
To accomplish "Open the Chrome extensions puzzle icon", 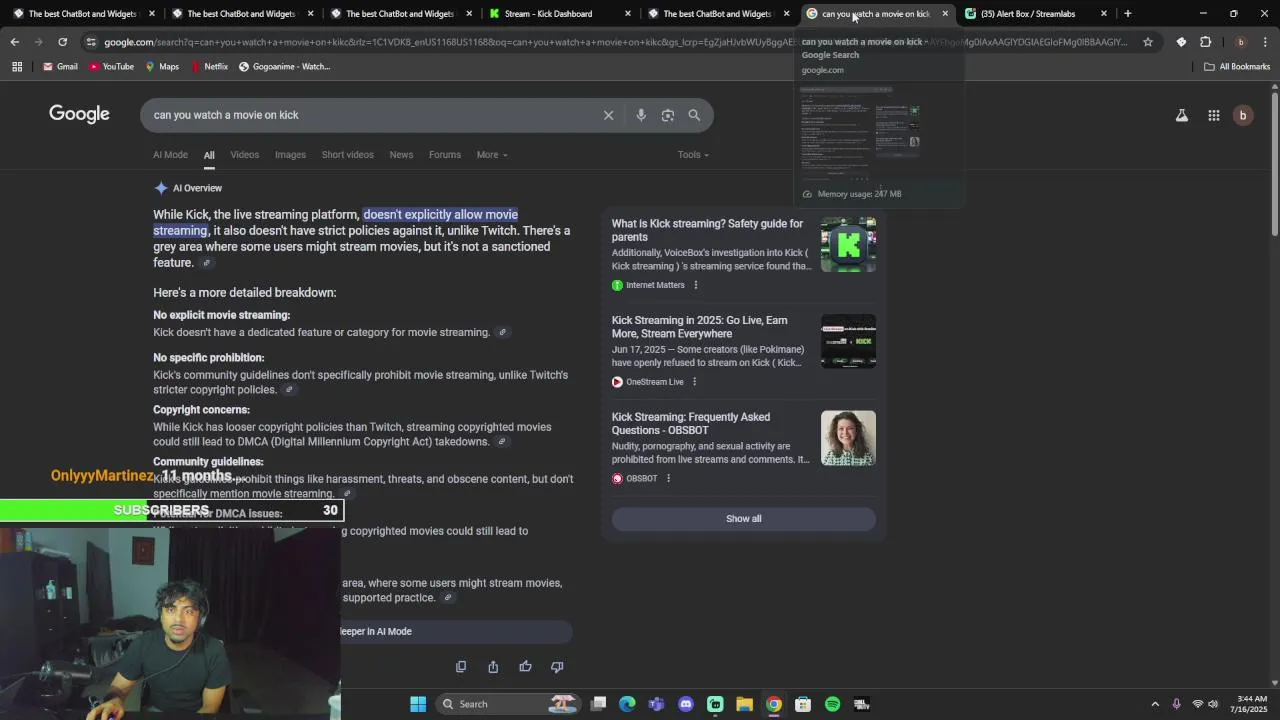I will [x=1205, y=42].
